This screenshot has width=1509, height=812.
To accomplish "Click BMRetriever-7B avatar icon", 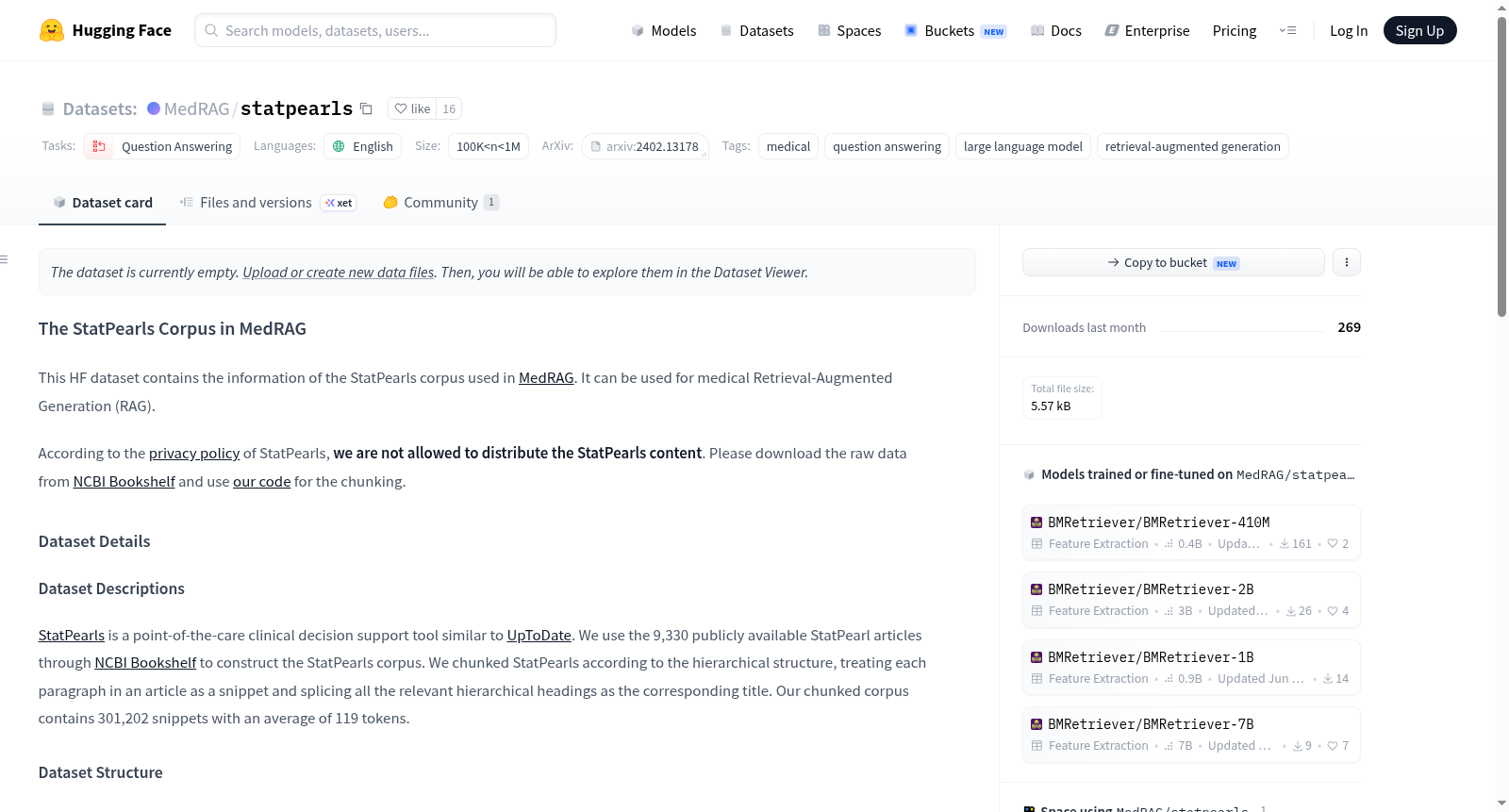I will [x=1036, y=724].
